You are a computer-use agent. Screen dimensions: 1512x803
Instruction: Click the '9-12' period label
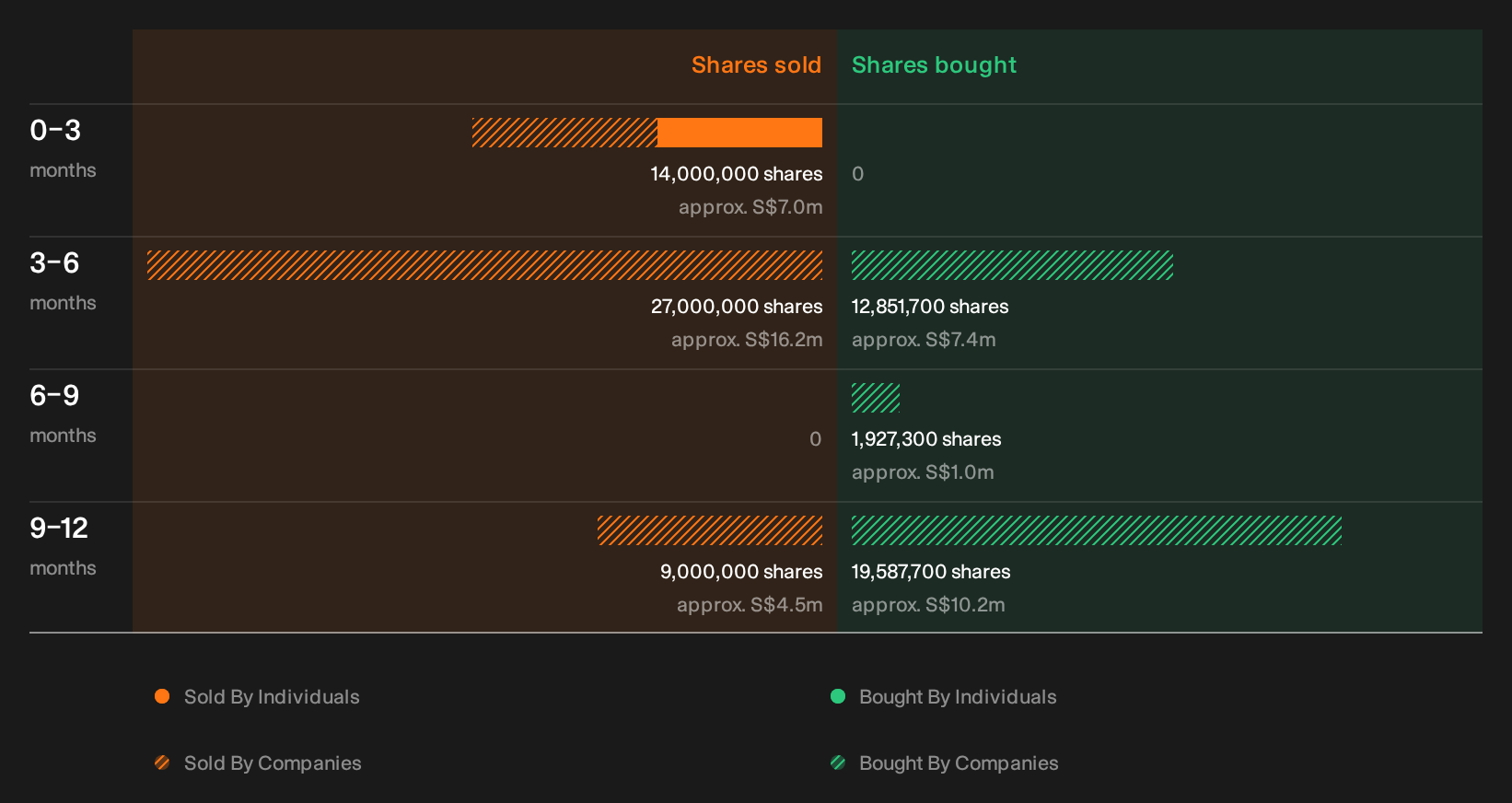(59, 529)
